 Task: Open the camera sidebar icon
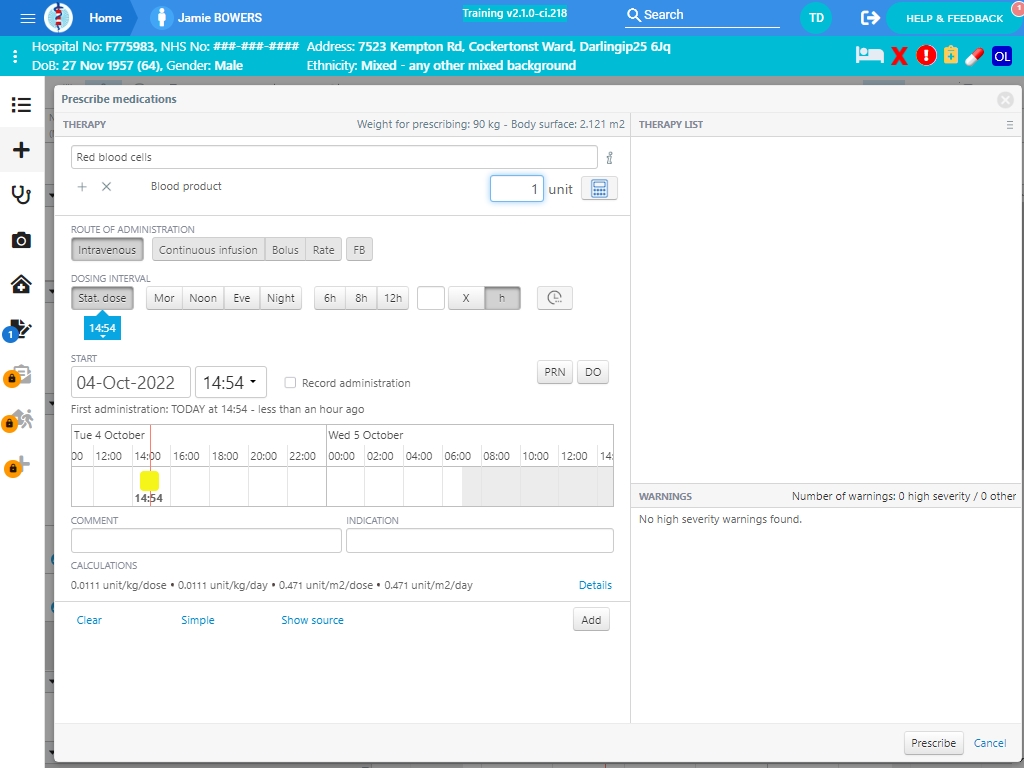coord(22,240)
